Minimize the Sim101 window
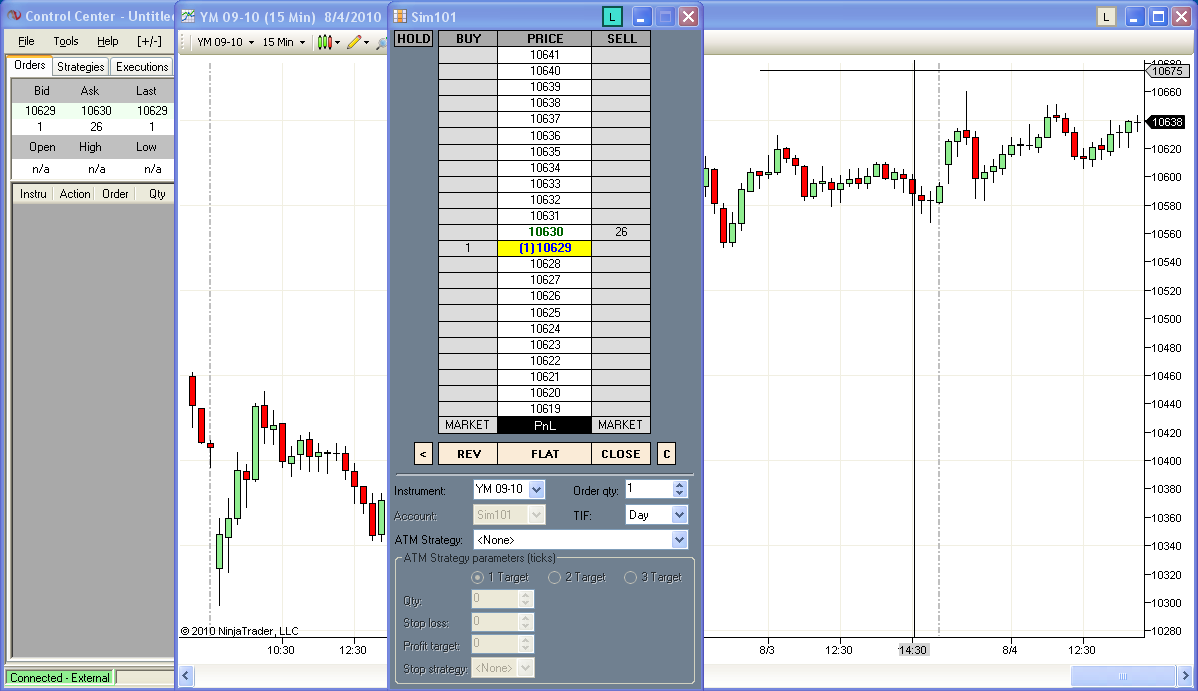 click(641, 16)
